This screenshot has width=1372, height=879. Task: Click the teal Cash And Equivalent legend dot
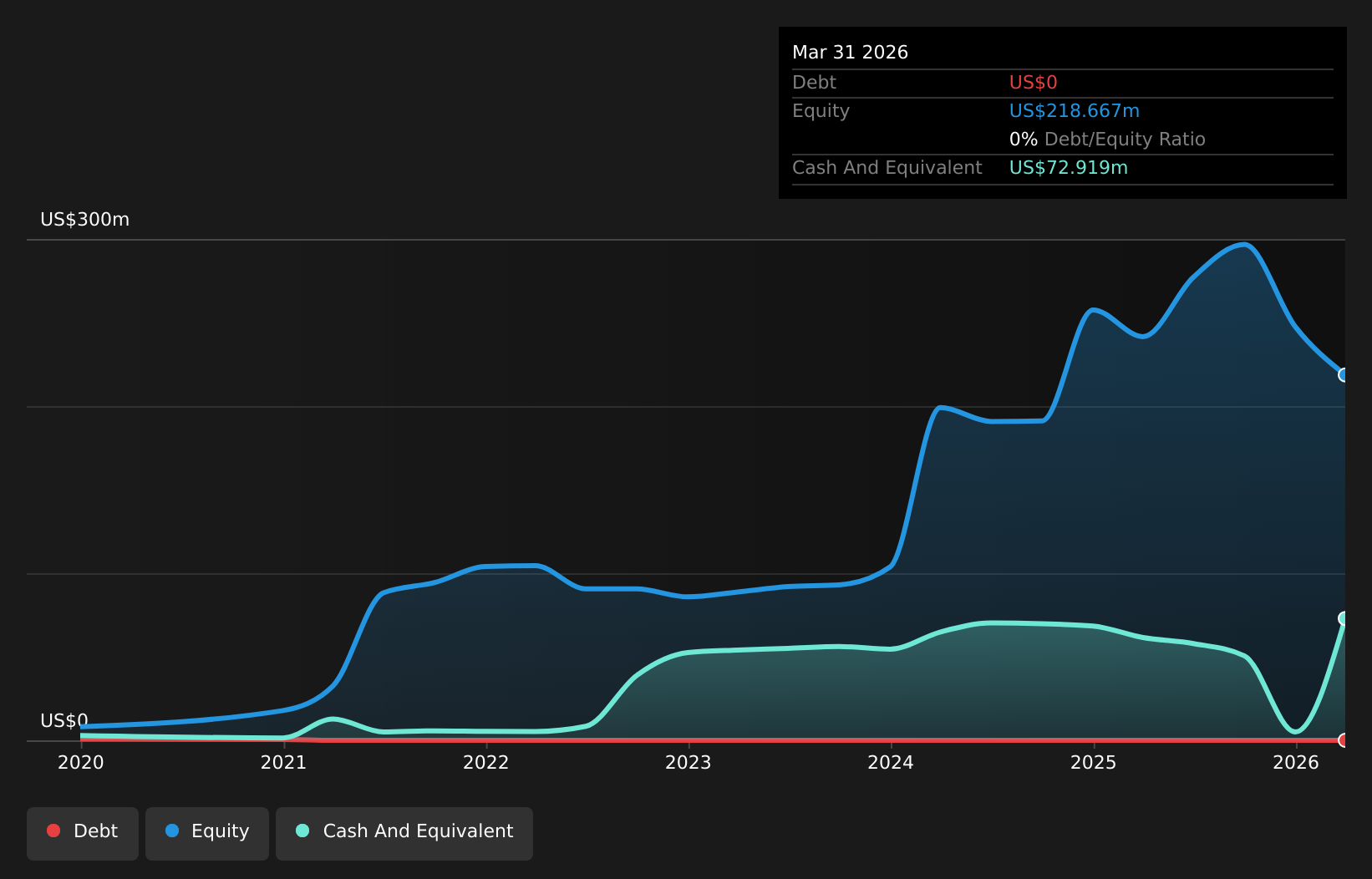coord(302,831)
